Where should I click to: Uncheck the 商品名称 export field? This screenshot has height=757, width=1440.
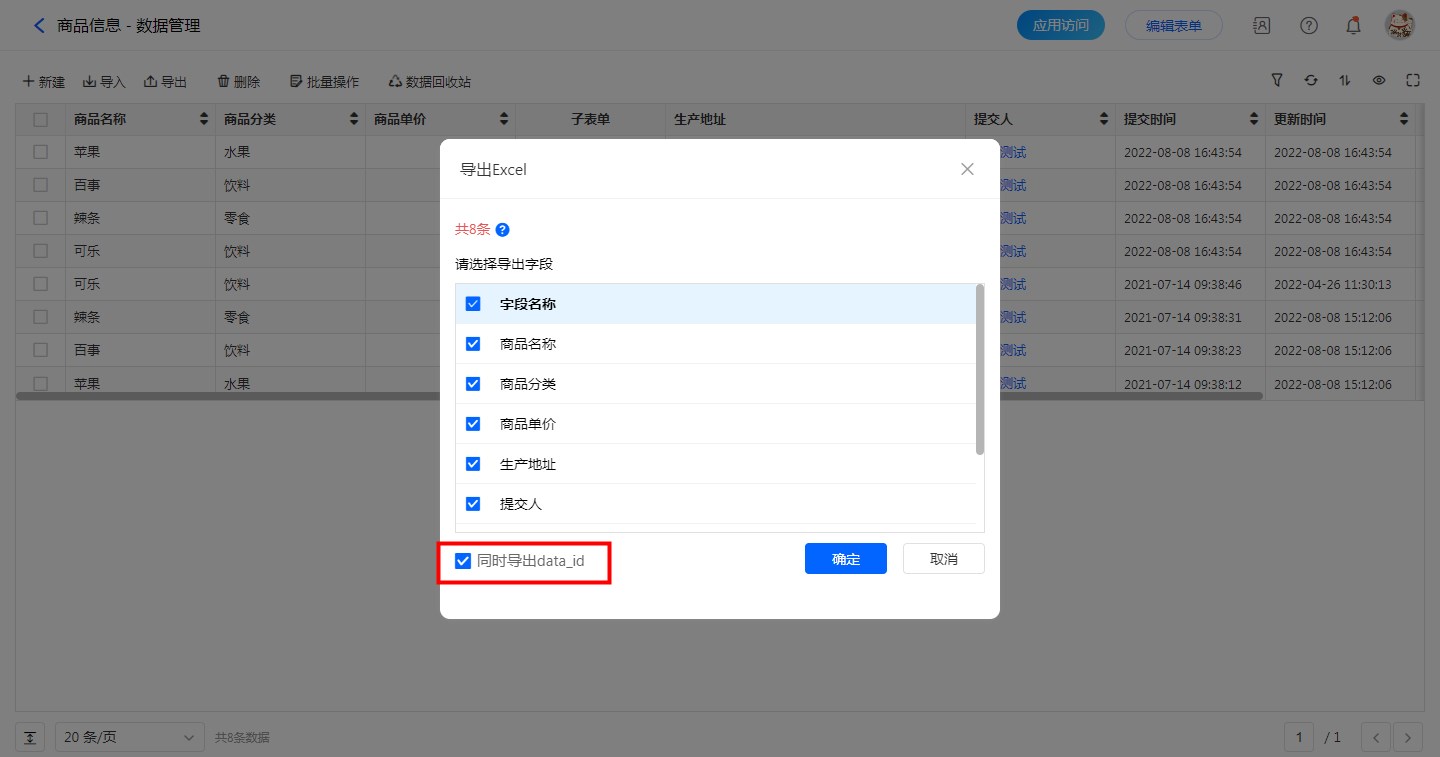coord(473,344)
